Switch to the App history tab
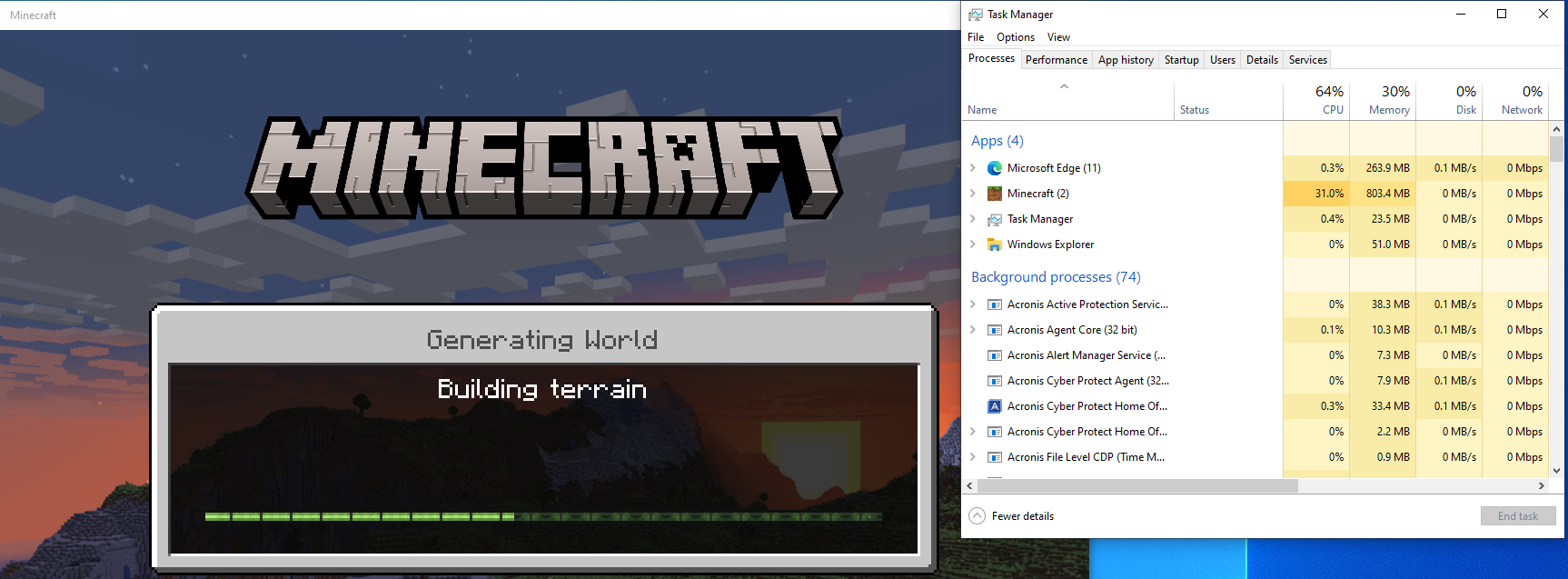Screen dimensions: 1568x579 tap(1126, 60)
